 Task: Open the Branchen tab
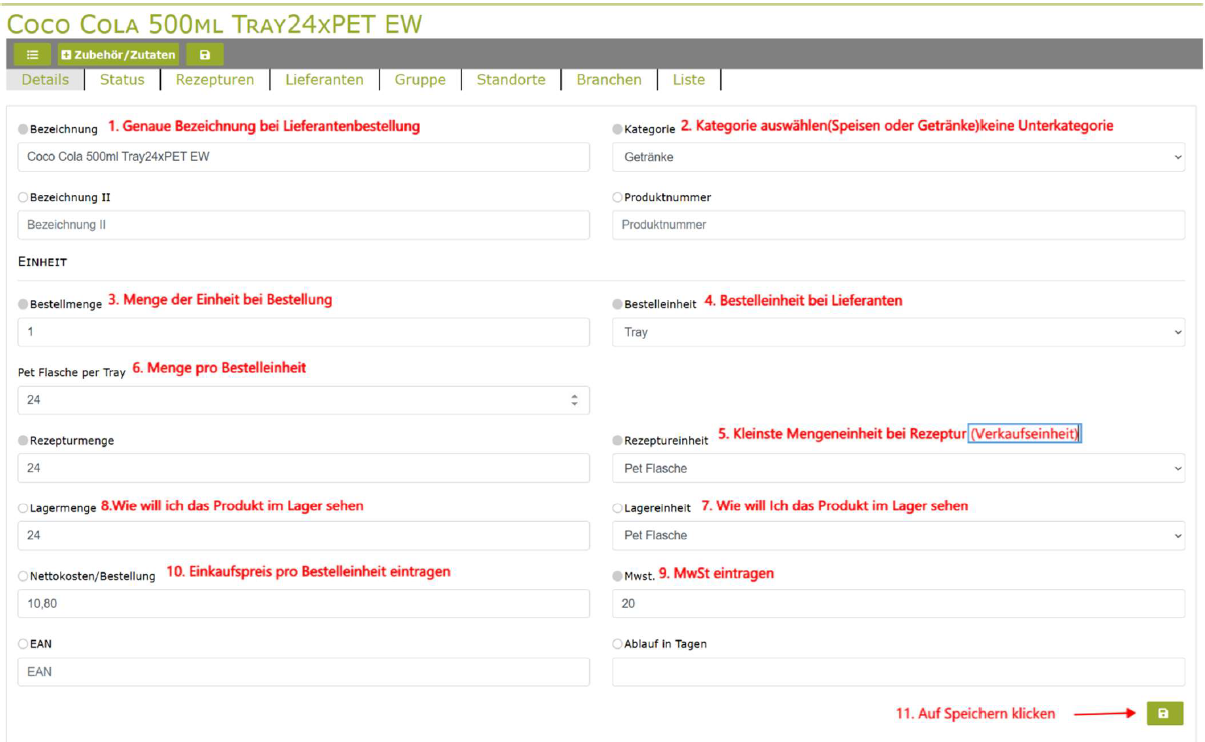[609, 80]
